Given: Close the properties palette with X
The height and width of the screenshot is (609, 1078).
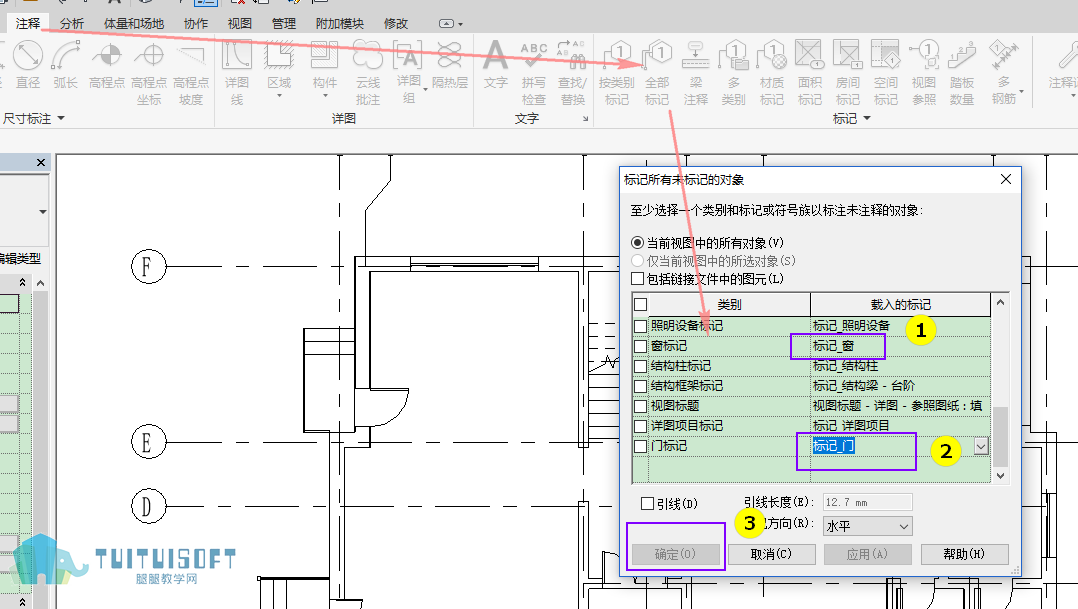Looking at the screenshot, I should click(41, 162).
